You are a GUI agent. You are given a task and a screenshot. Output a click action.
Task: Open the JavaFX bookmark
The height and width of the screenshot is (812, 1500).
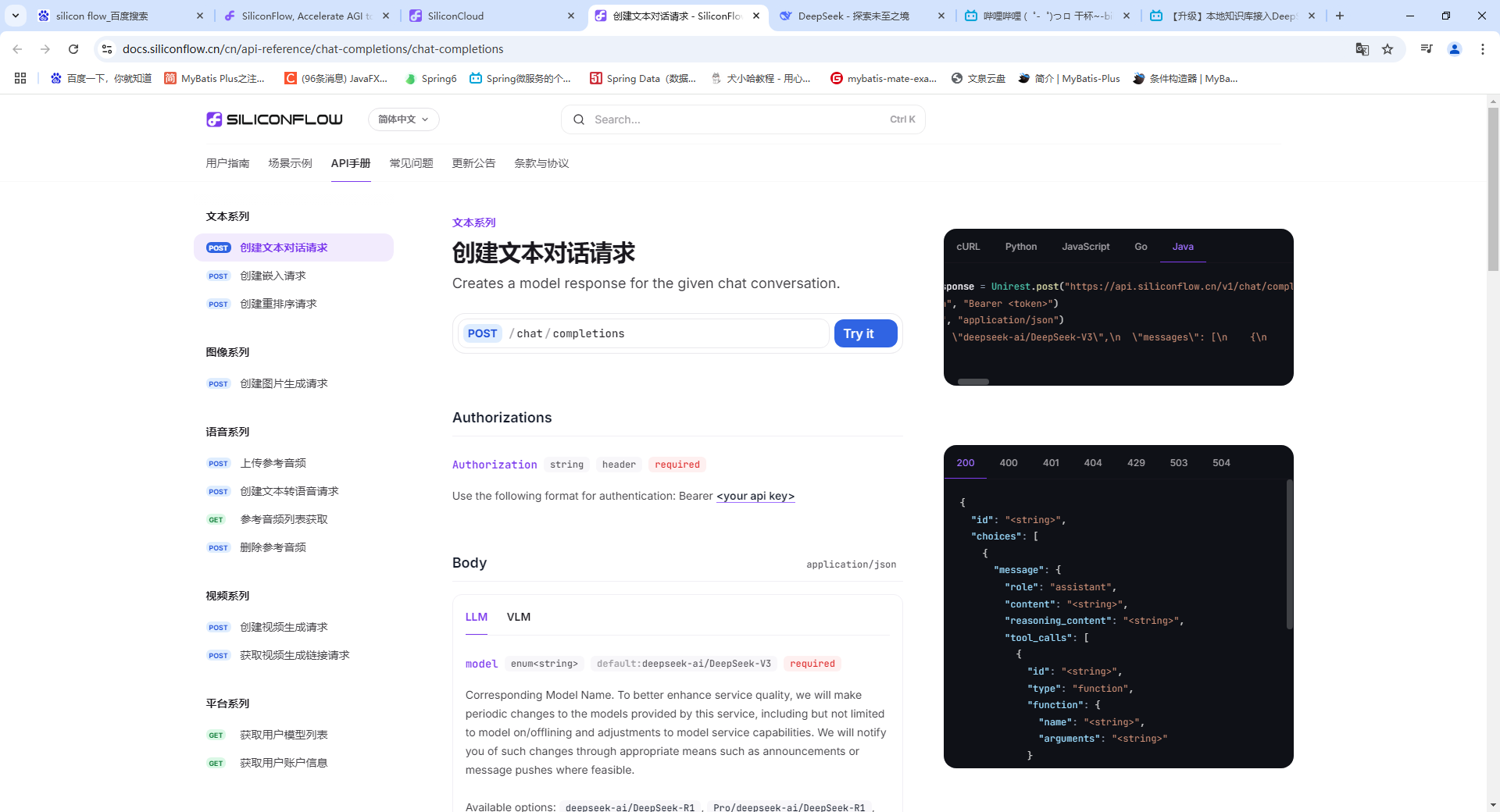pos(336,78)
